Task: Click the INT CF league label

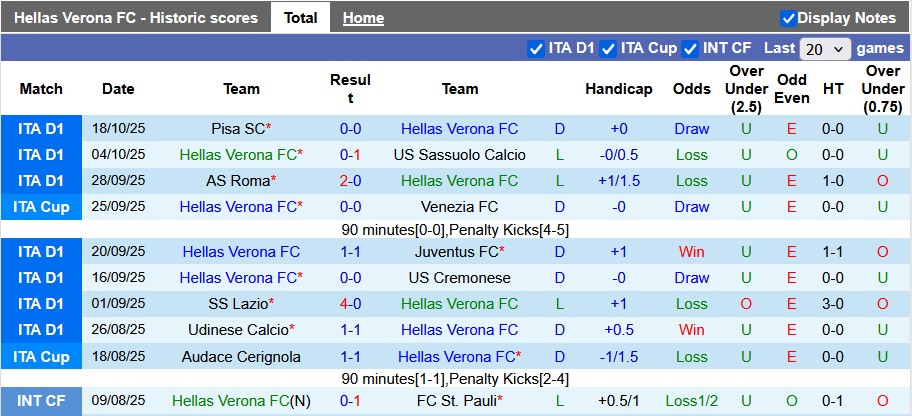Action: coord(41,401)
